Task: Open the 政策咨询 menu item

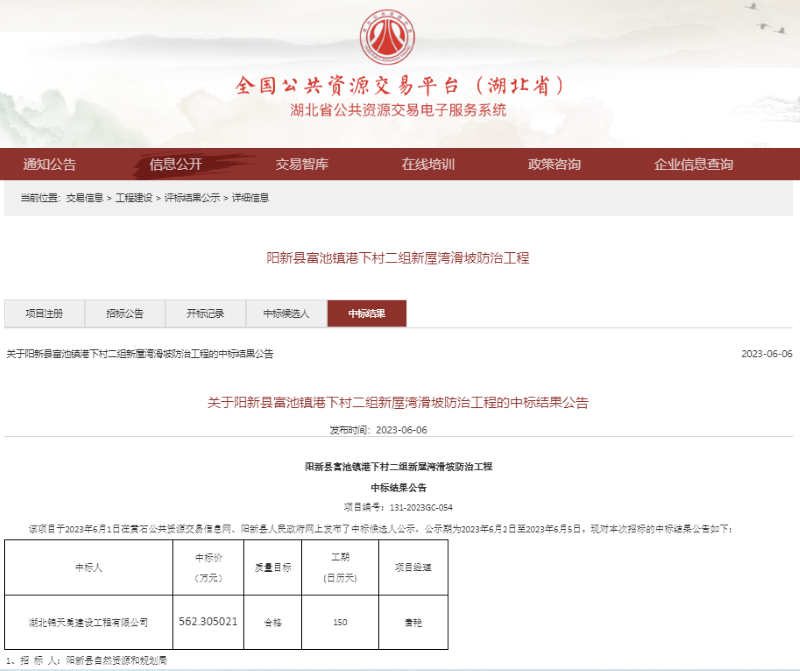Action: tap(554, 164)
